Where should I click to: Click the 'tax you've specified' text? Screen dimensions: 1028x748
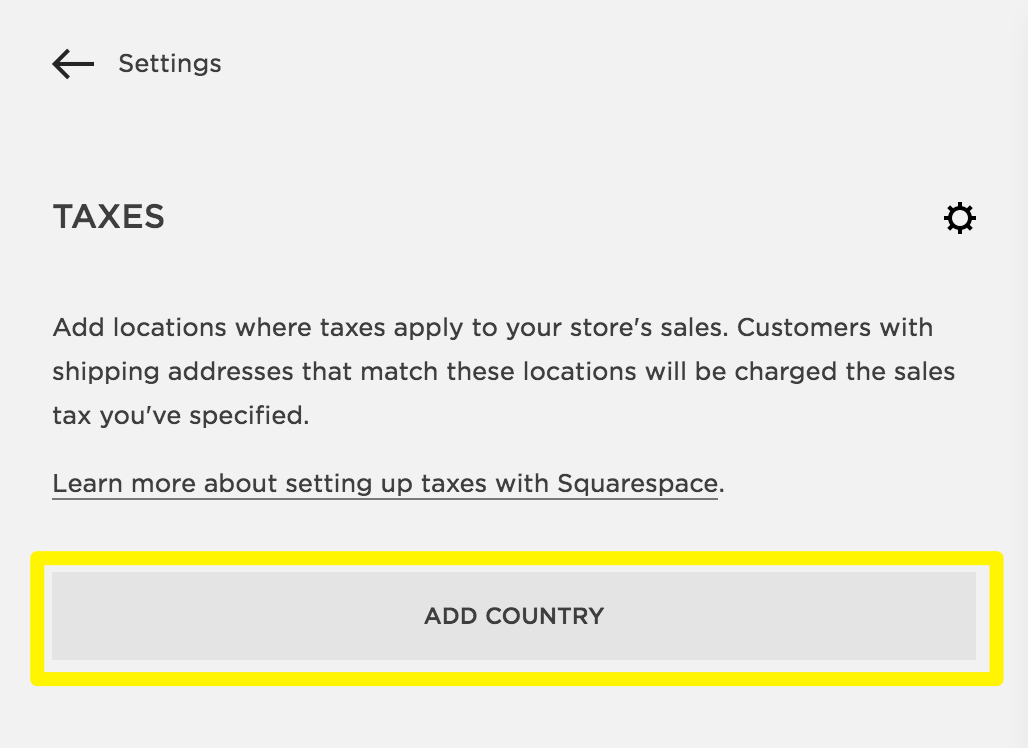click(180, 415)
